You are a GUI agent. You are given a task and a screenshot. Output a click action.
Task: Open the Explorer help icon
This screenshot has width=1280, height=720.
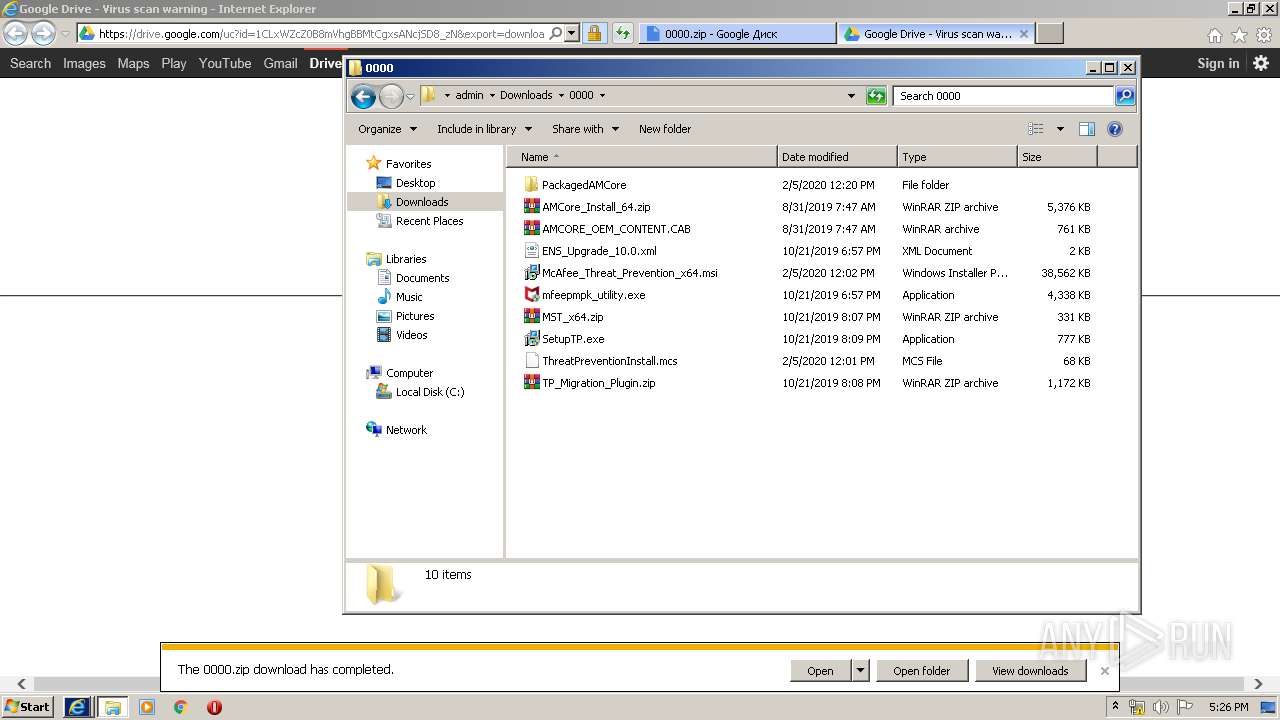1115,129
